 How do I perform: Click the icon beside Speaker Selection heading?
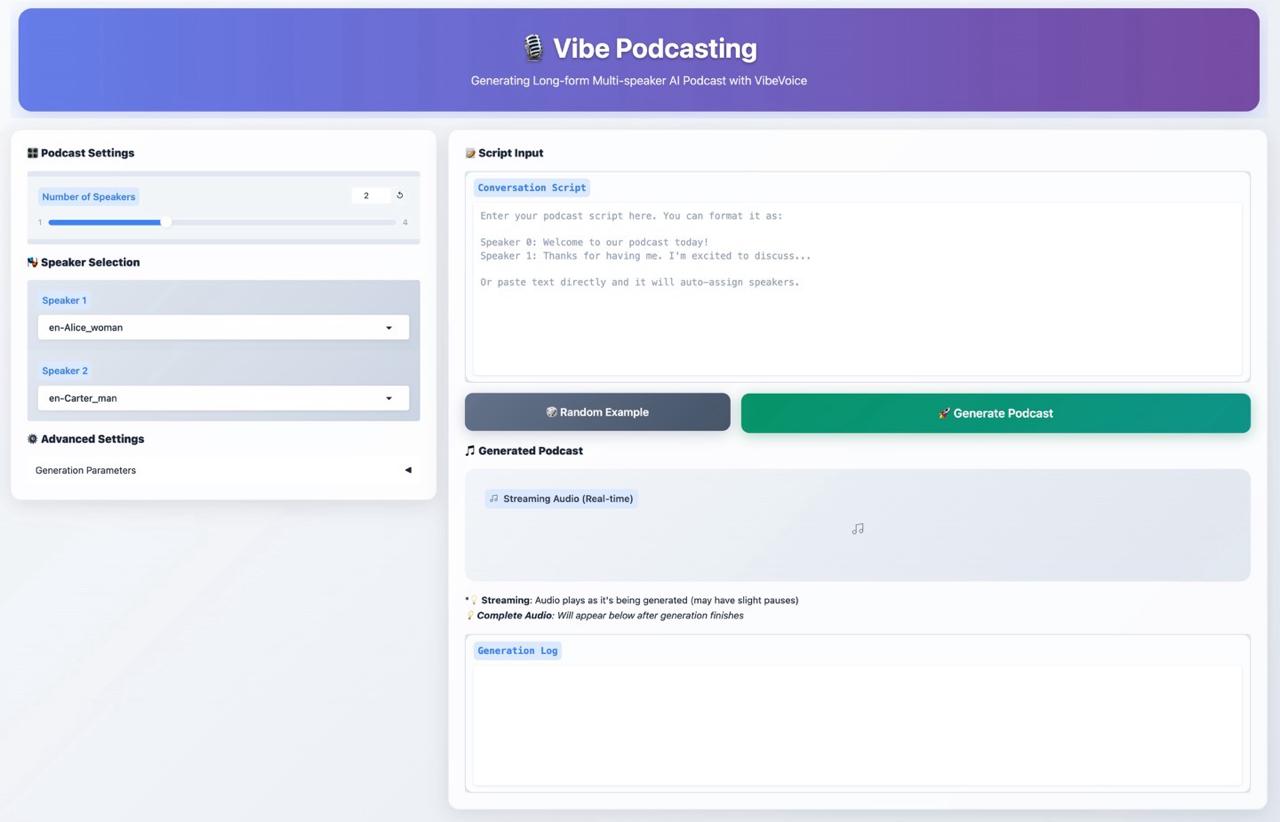[x=32, y=262]
